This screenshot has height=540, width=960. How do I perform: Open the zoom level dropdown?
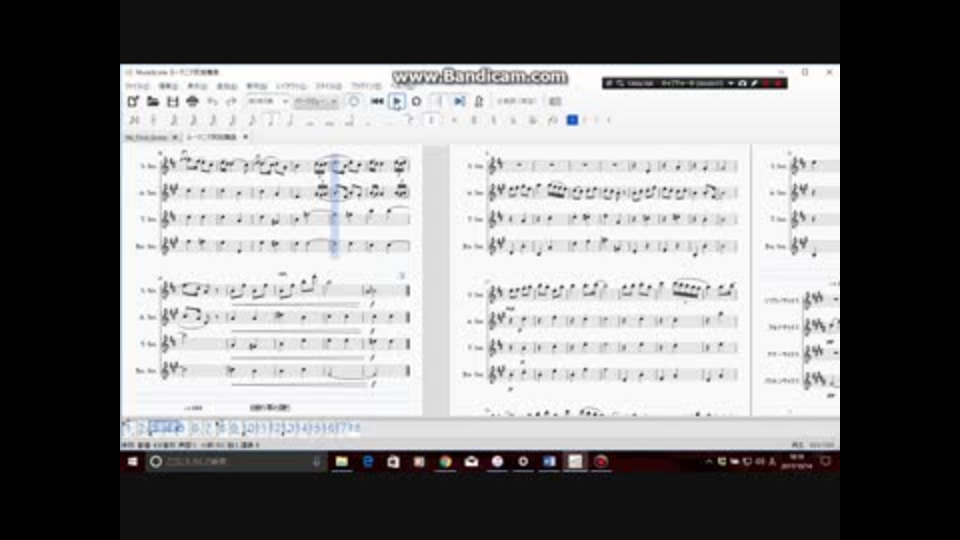pos(268,102)
